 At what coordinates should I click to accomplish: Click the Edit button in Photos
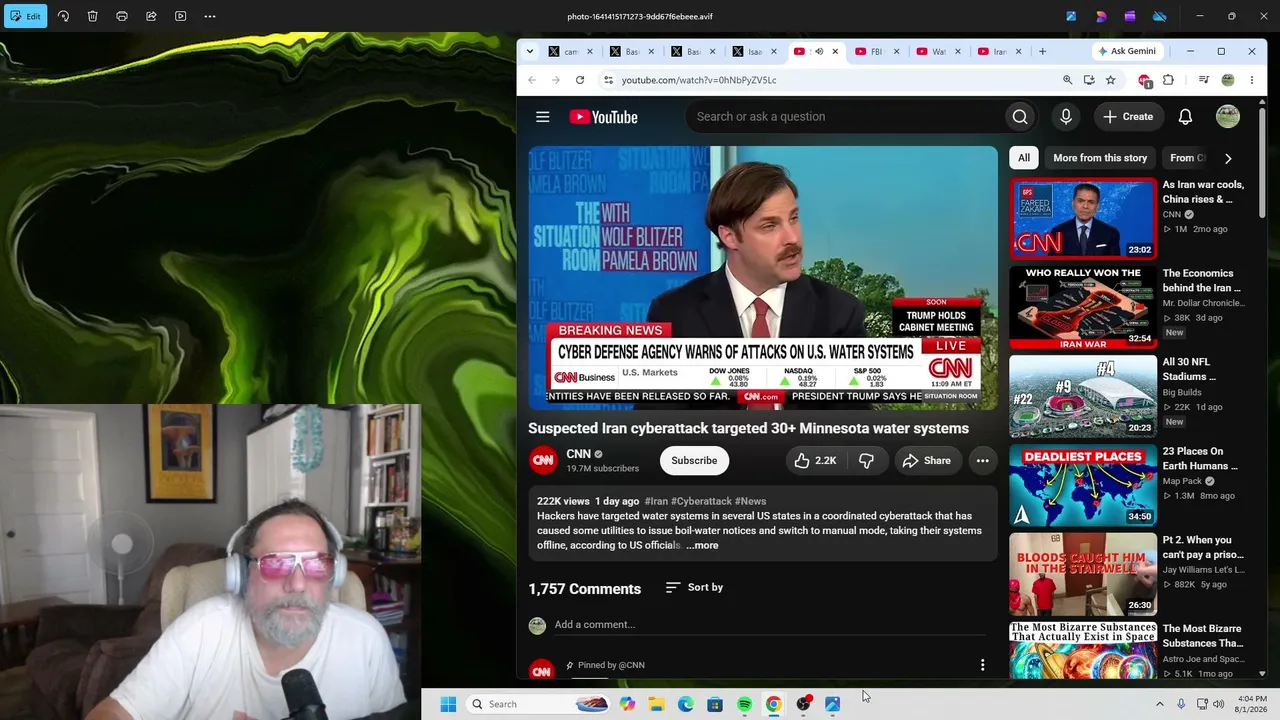[25, 16]
